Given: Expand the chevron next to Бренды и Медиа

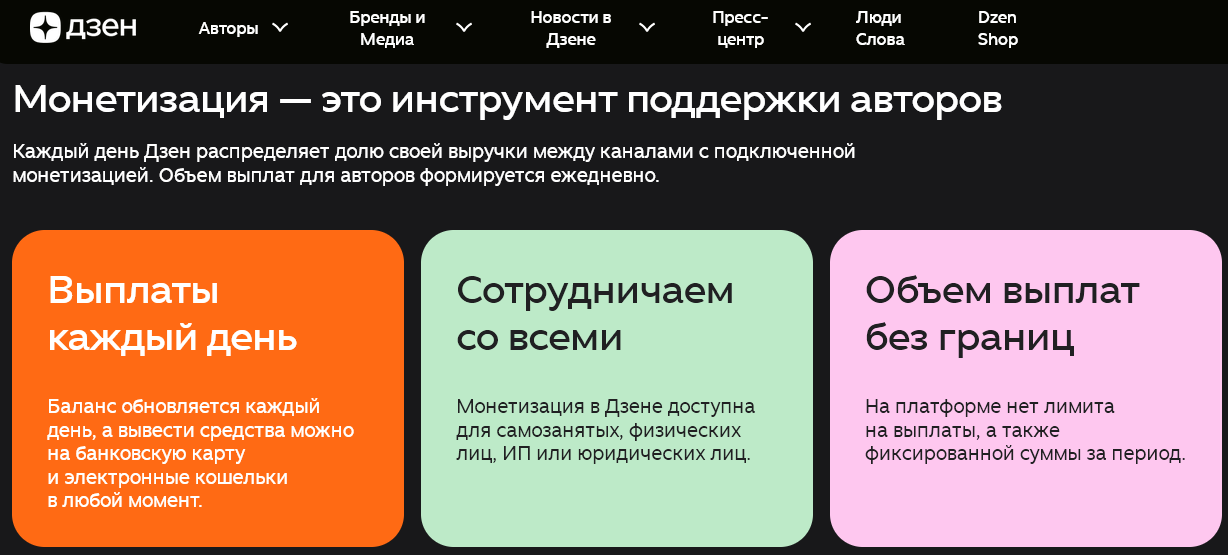Looking at the screenshot, I should (x=464, y=27).
